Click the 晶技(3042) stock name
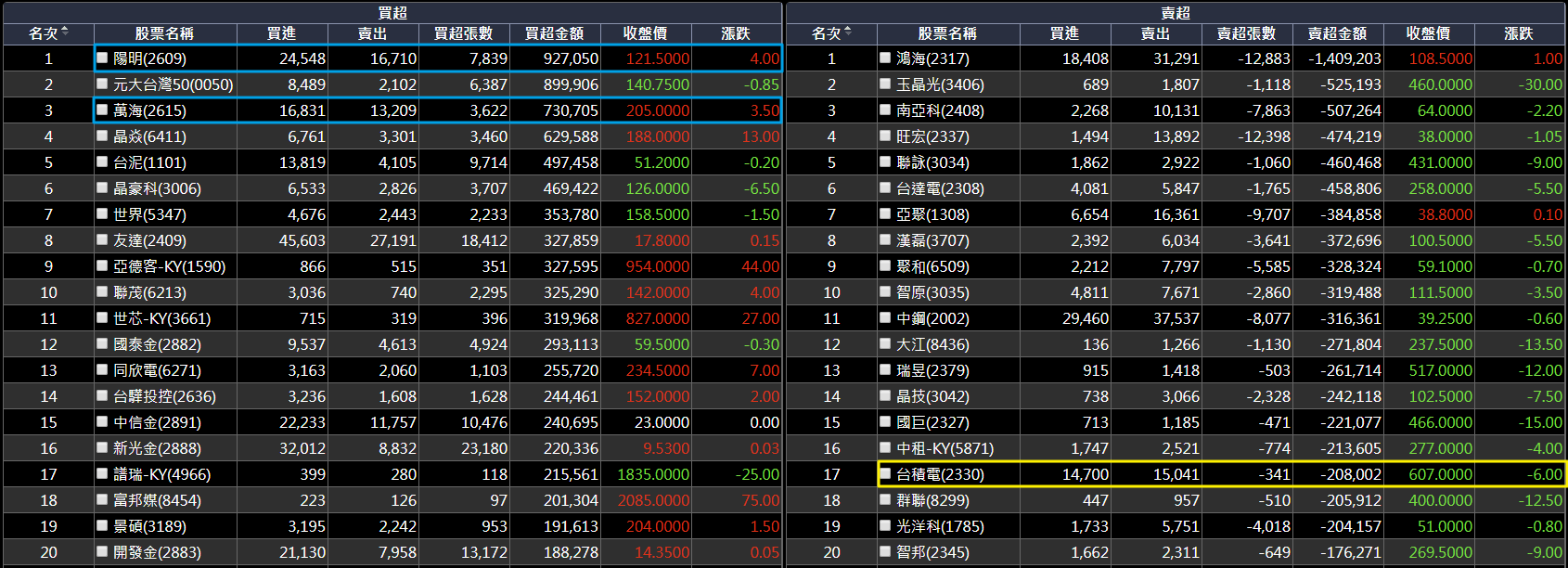Viewport: 1568px width, 568px height. pos(932,396)
